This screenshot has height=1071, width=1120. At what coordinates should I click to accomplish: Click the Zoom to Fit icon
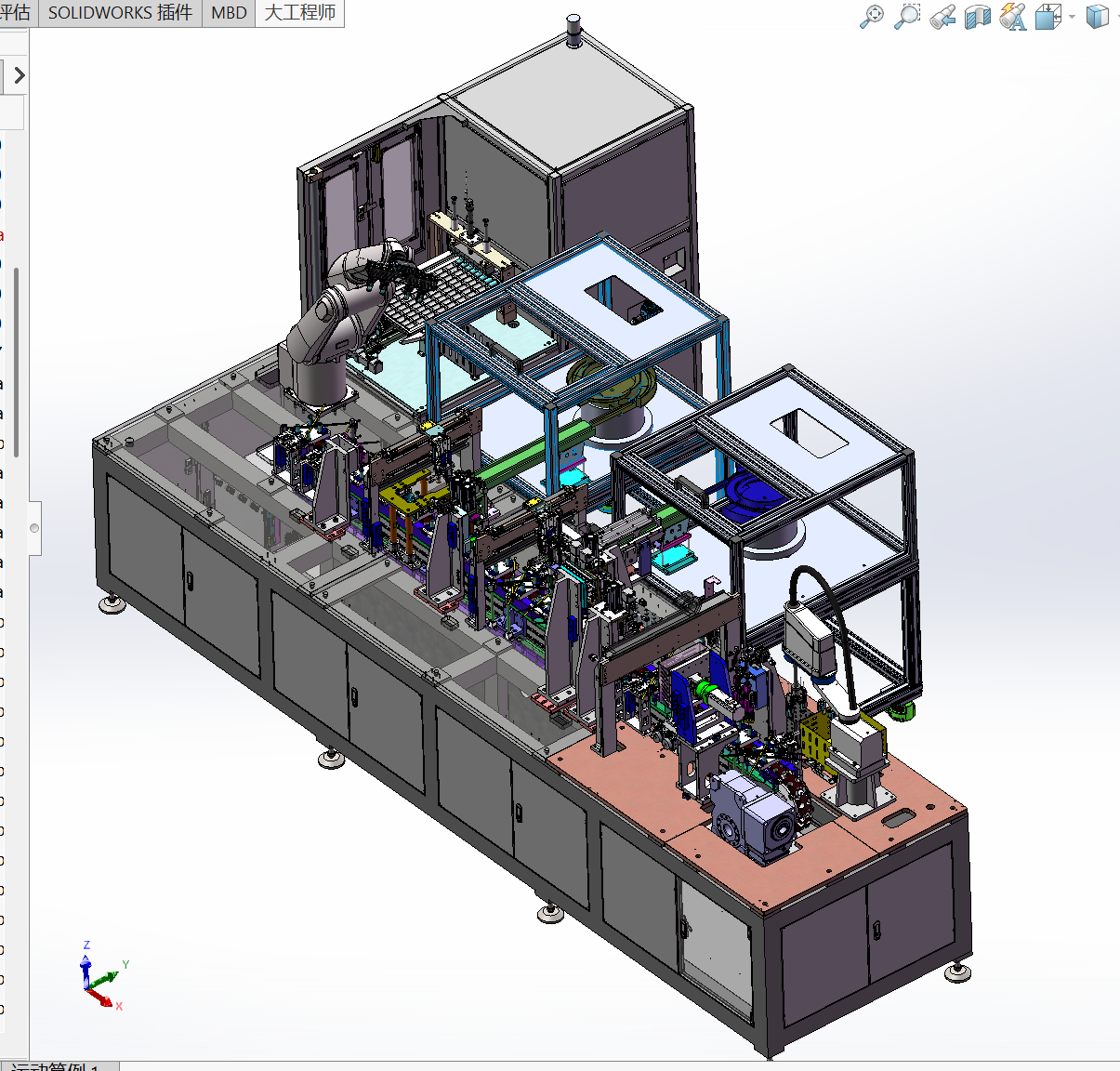click(872, 17)
